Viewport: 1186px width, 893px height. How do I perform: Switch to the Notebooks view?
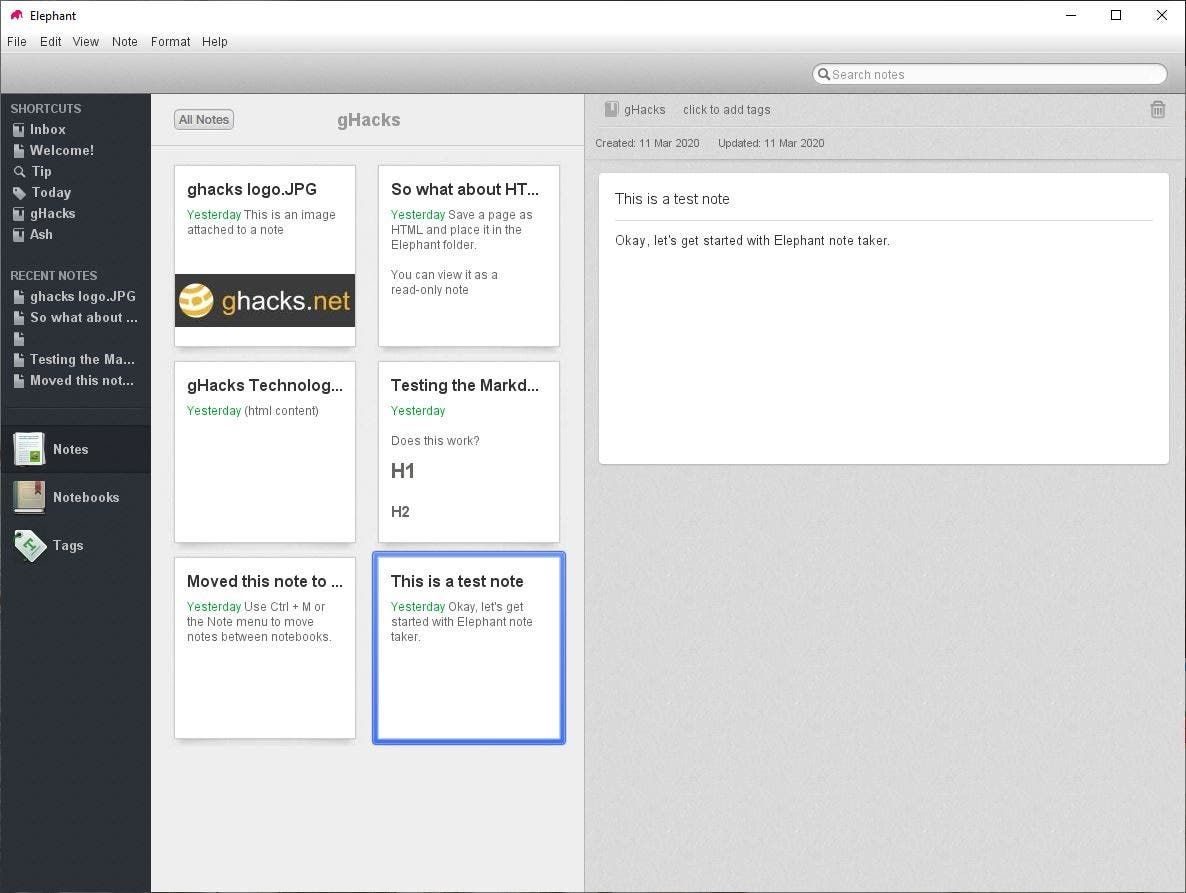pyautogui.click(x=76, y=498)
